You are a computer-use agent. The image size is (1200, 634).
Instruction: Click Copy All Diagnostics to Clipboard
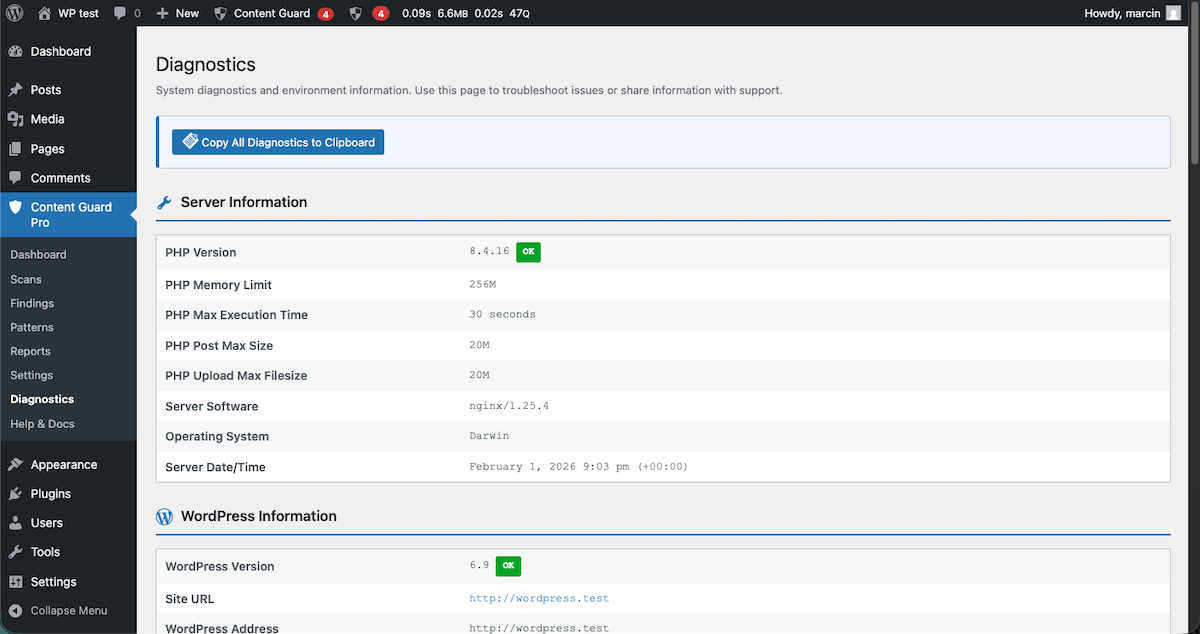[277, 141]
